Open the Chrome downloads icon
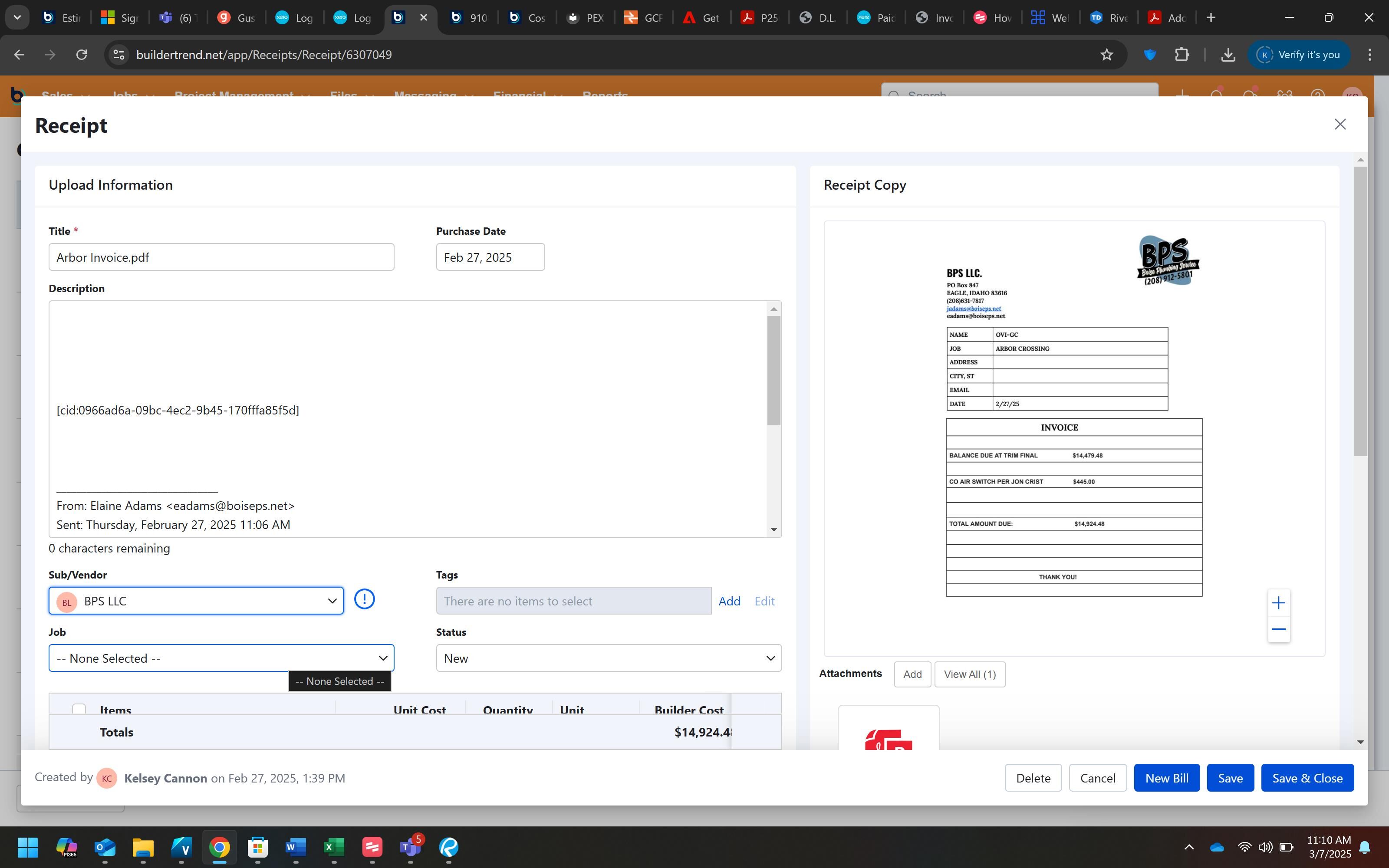The image size is (1389, 868). pos(1228,55)
